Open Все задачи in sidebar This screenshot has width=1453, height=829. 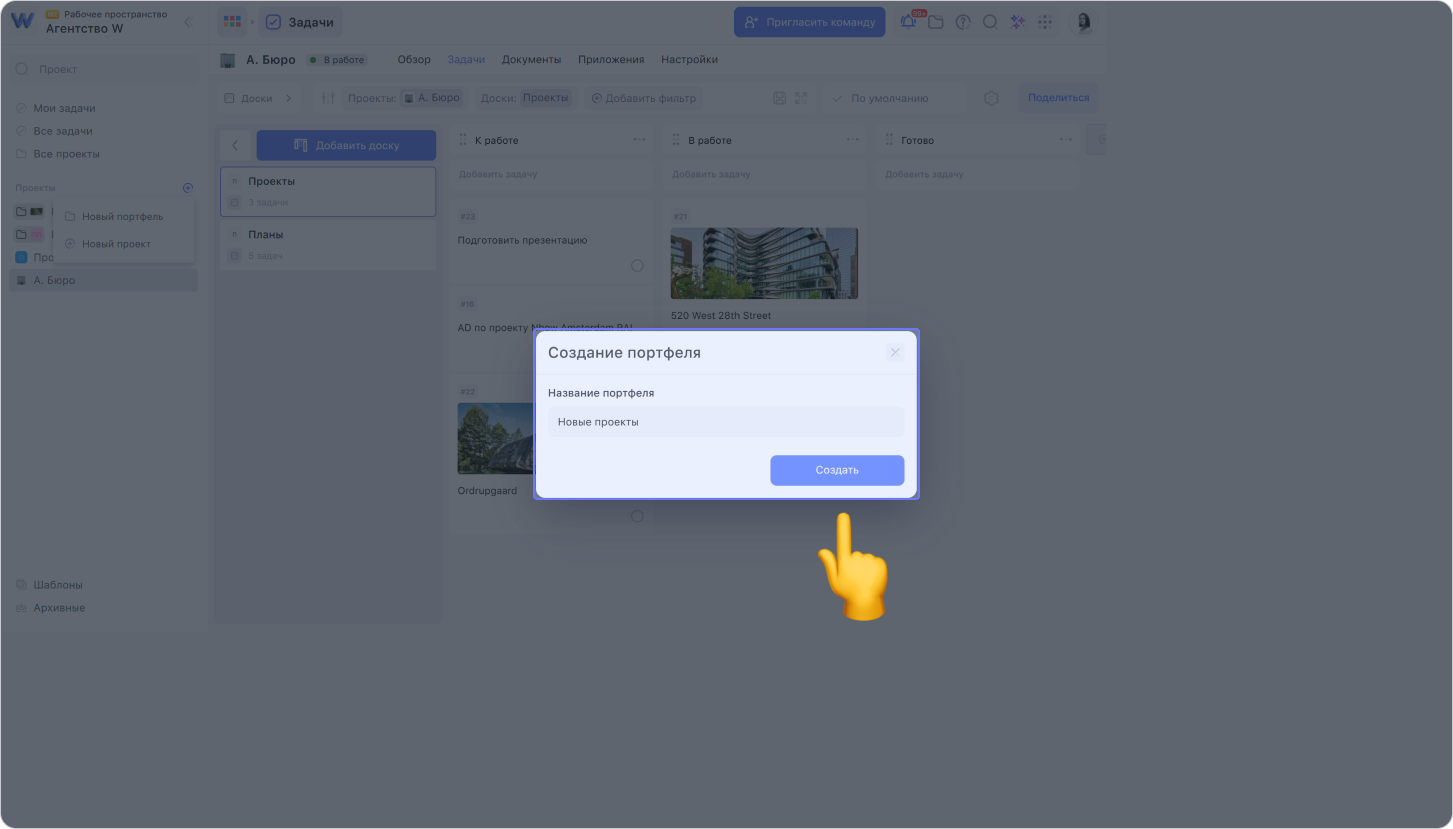pos(63,131)
